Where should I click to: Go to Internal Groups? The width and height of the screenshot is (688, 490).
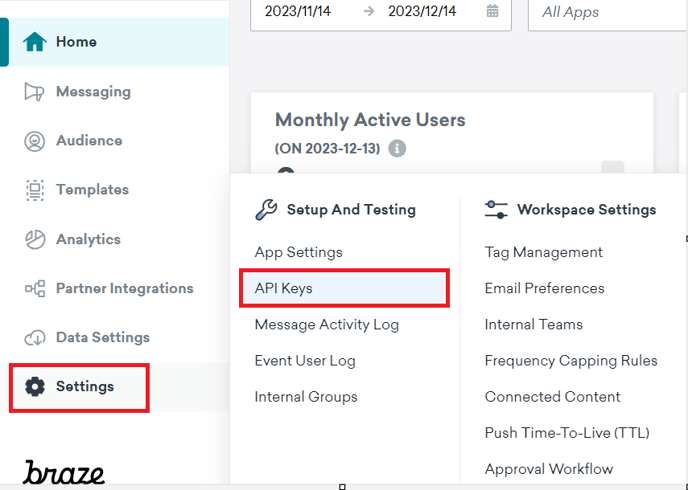point(306,397)
